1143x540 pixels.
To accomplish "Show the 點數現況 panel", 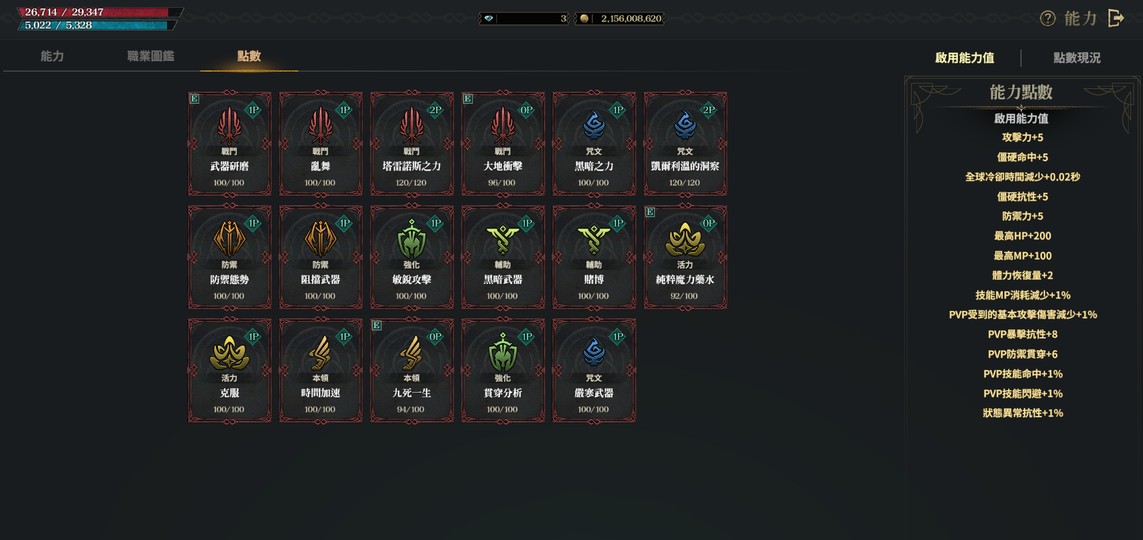I will coord(1077,58).
